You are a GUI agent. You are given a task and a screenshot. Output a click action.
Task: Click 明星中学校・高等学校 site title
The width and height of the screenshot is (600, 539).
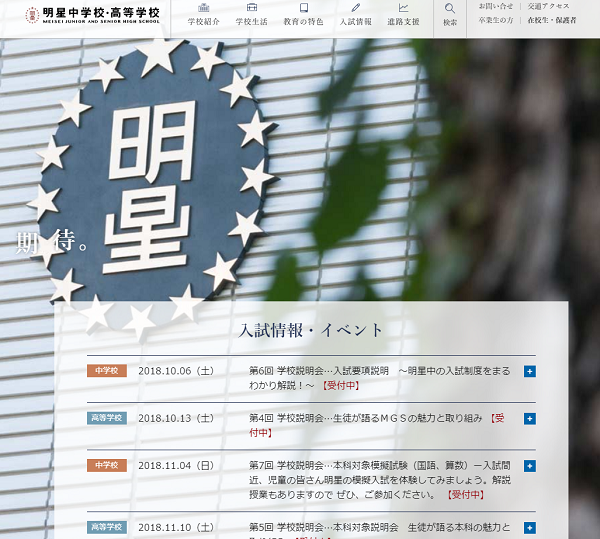[x=101, y=13]
